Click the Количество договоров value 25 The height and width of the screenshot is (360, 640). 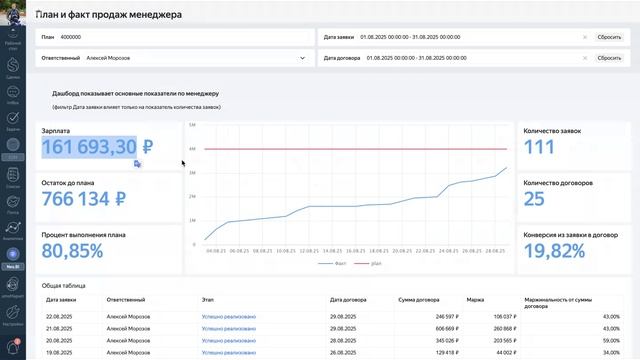pyautogui.click(x=534, y=199)
